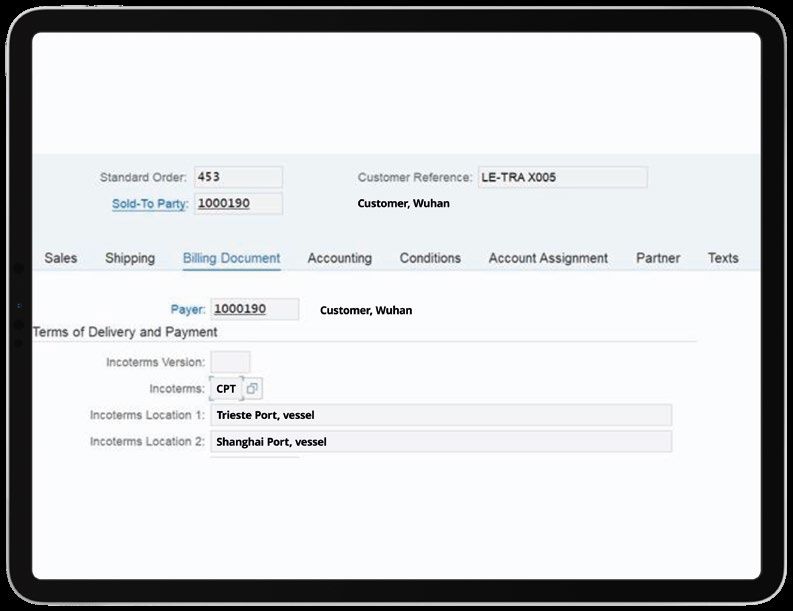Viewport: 793px width, 611px height.
Task: Follow the Sold-To Party link
Action: coord(150,204)
